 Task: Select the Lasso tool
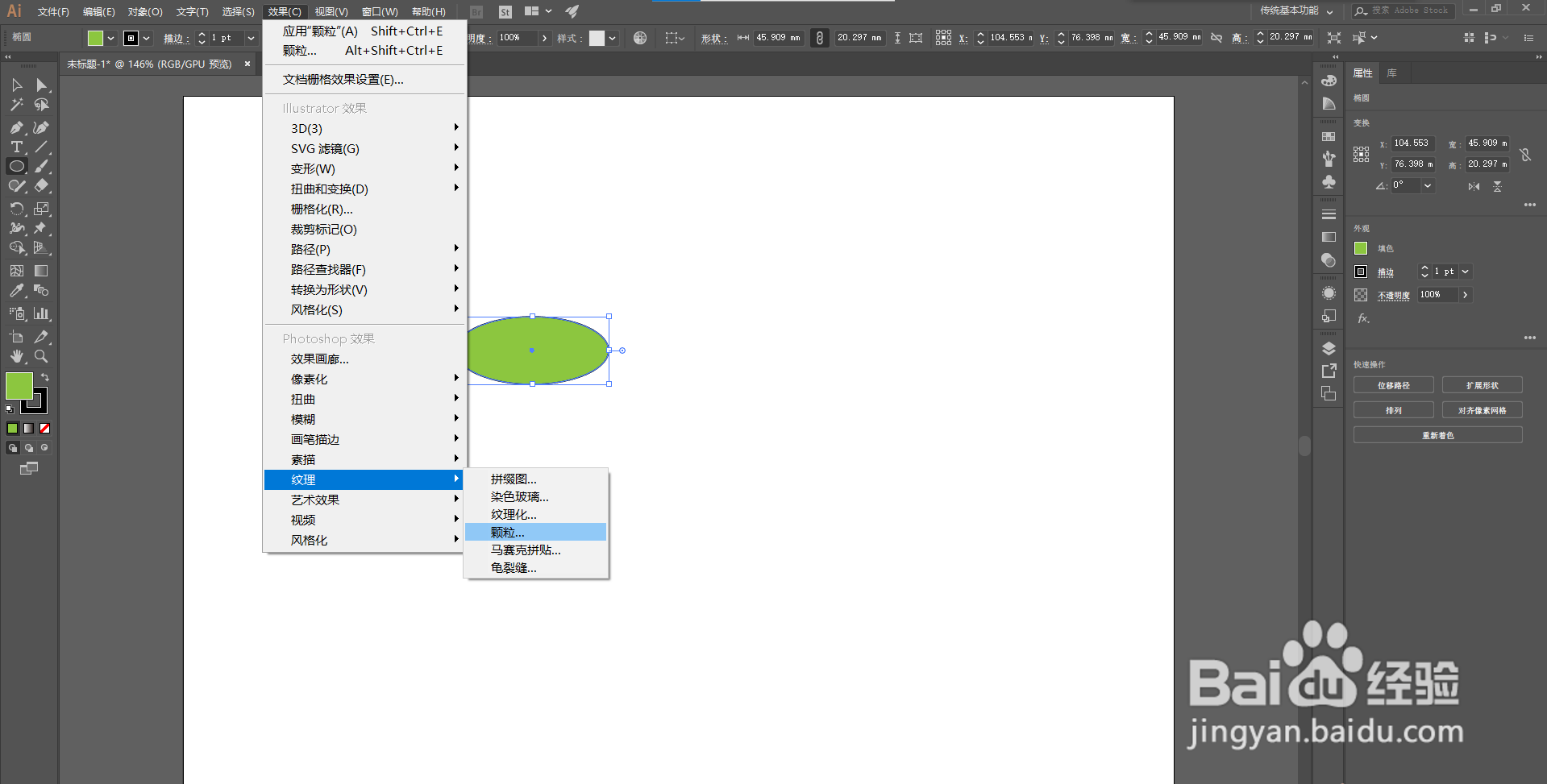click(x=41, y=105)
